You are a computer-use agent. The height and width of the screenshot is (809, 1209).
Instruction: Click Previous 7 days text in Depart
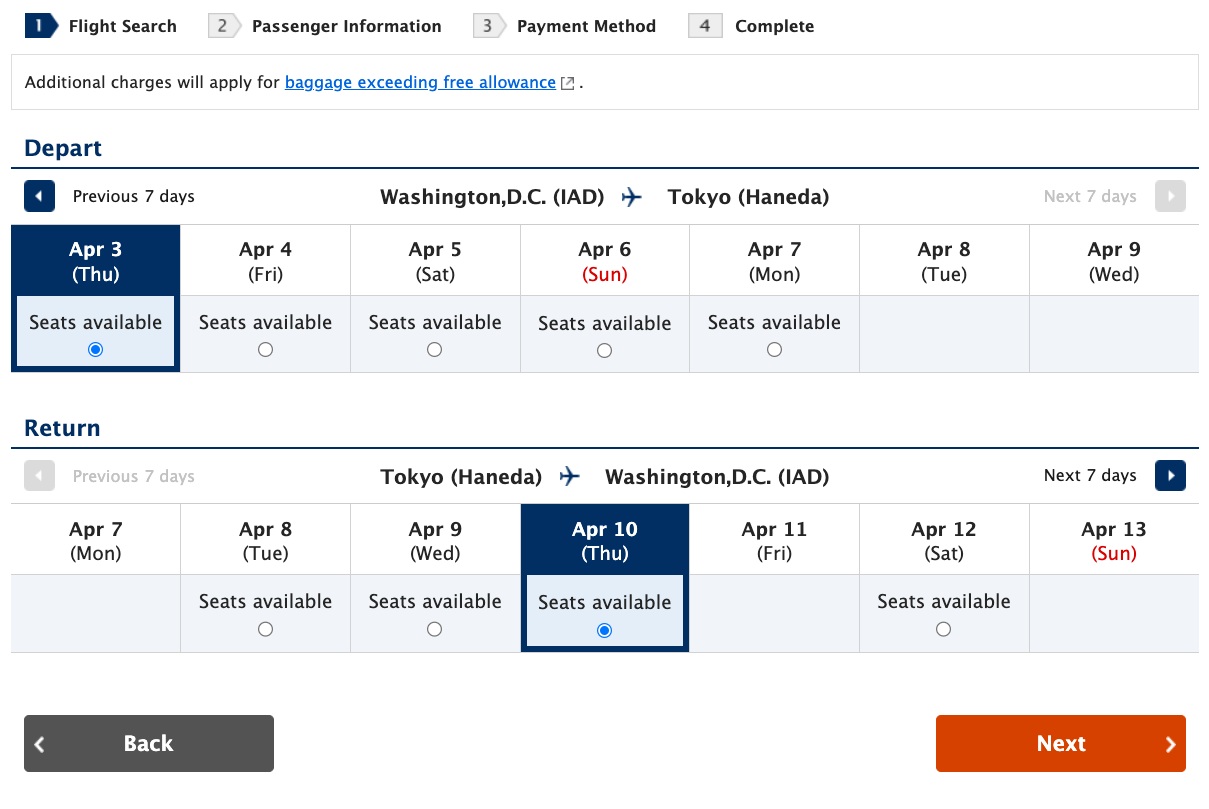(134, 197)
